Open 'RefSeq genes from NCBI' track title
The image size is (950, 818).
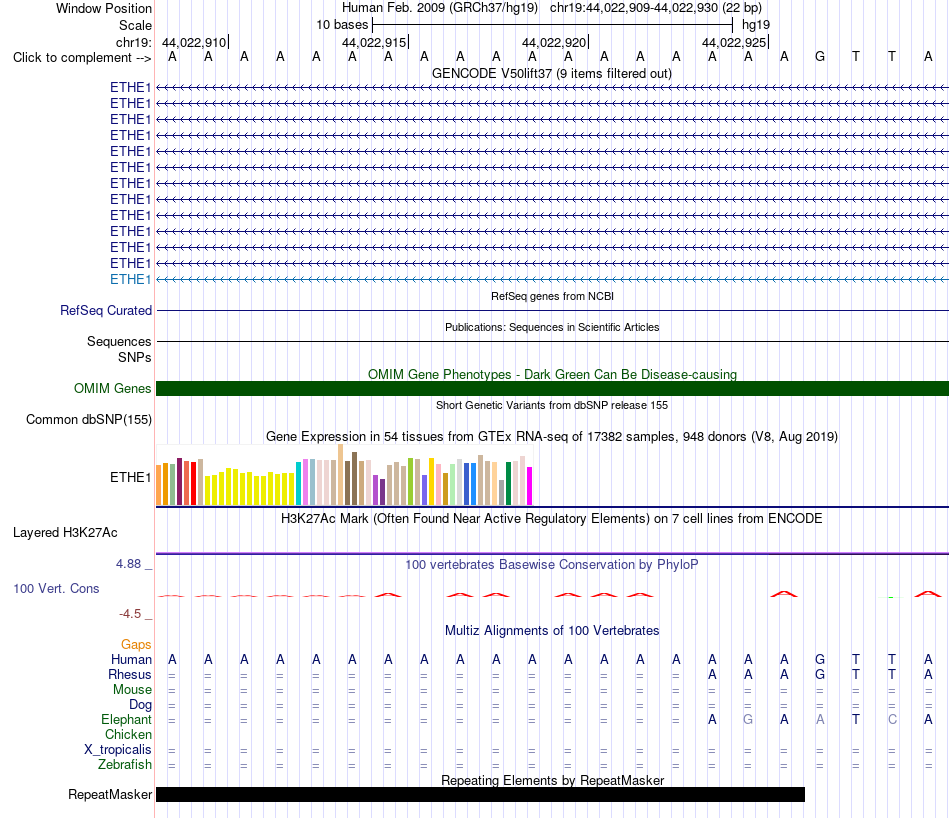552,296
